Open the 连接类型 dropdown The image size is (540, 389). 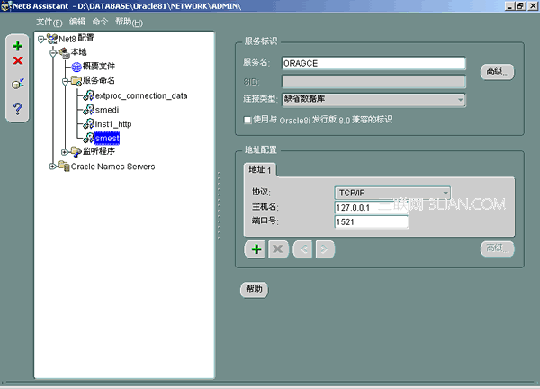click(460, 100)
